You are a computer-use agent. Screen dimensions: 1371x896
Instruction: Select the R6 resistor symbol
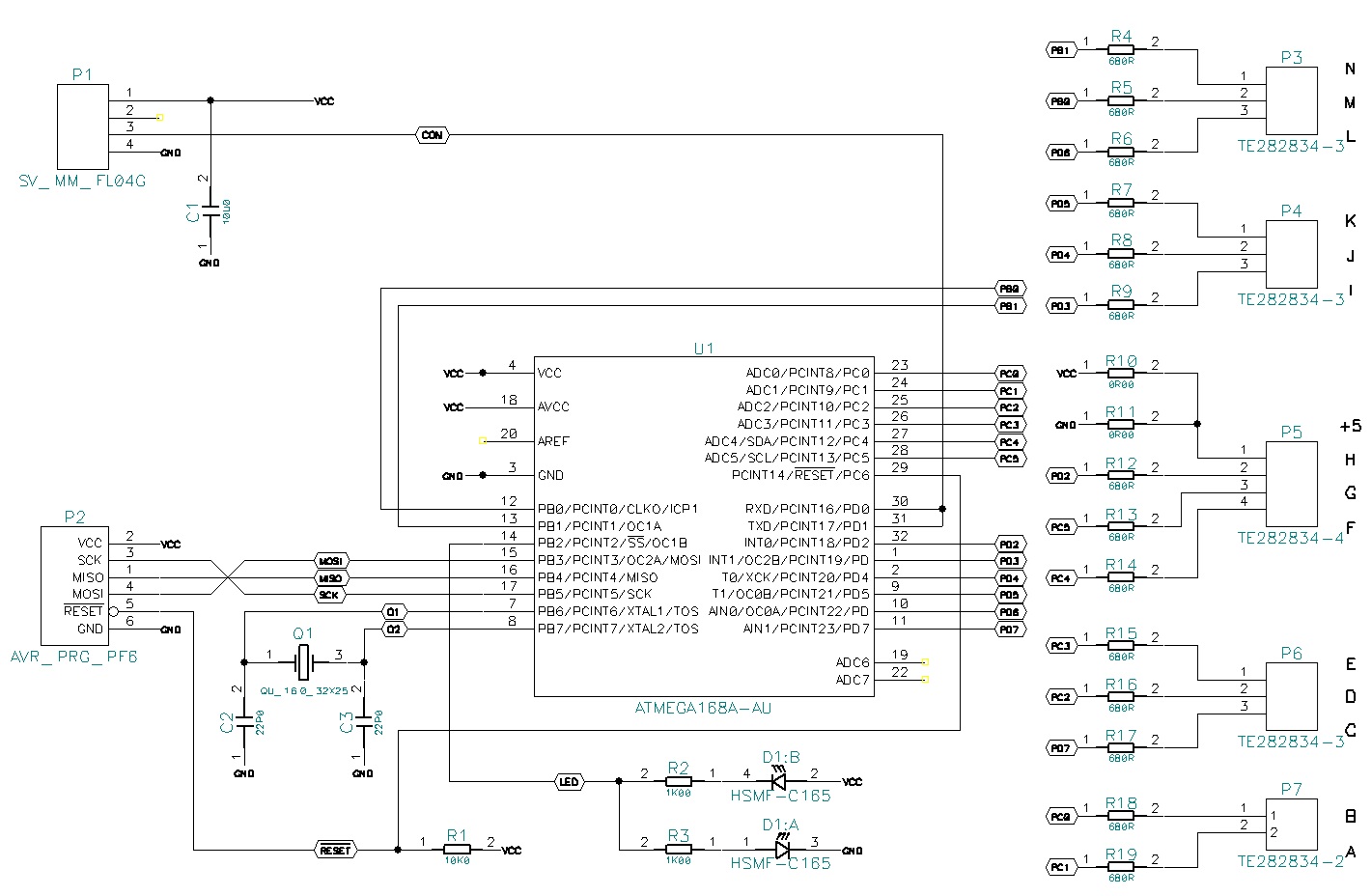point(1121,152)
